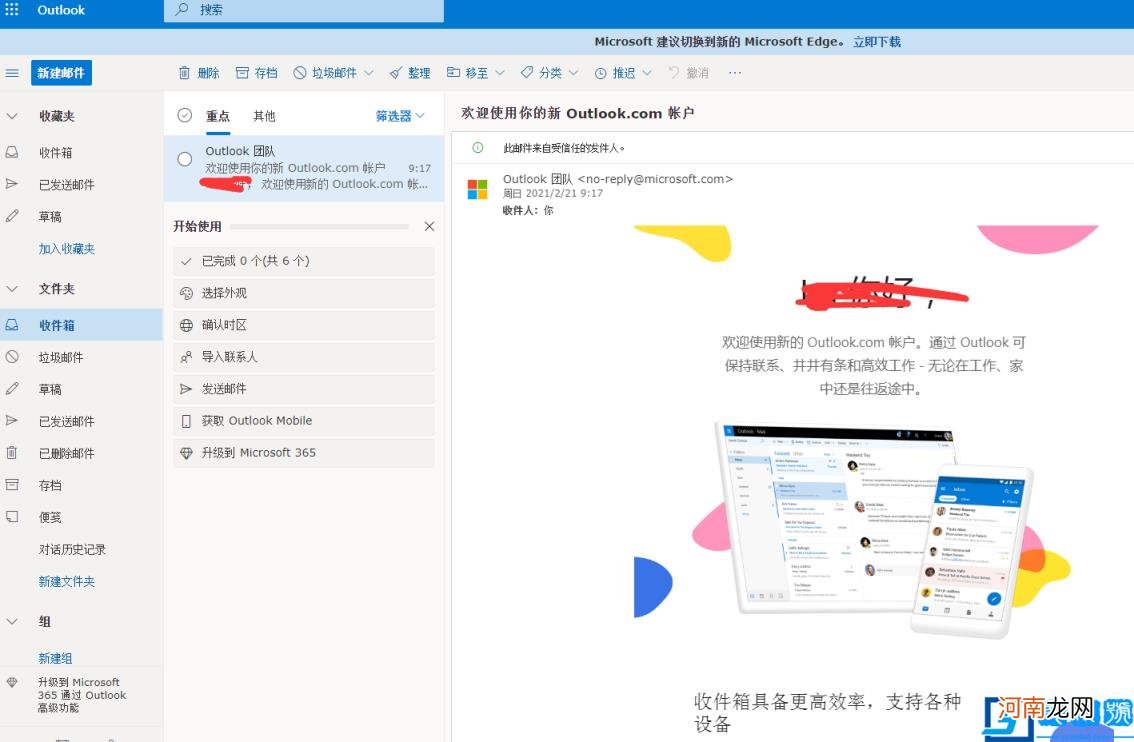Click the Delete (删除) icon in toolbar
The image size is (1134, 742).
click(x=186, y=72)
